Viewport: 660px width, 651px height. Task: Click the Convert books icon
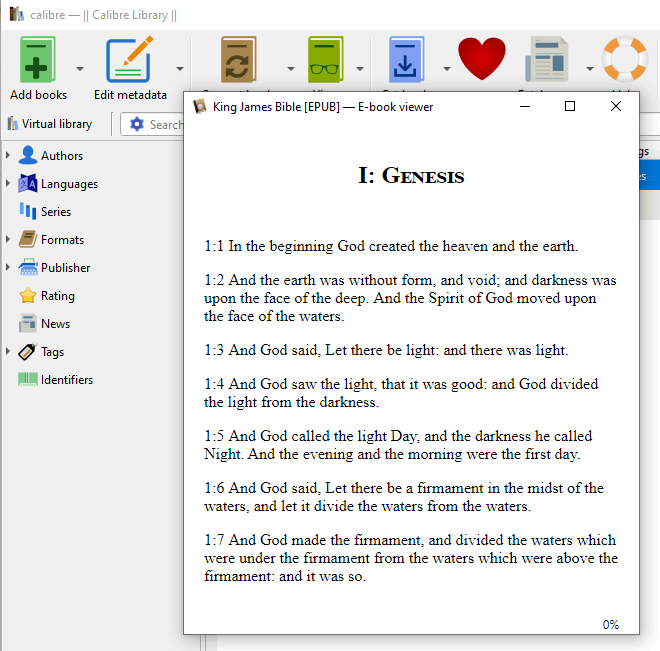pos(239,59)
